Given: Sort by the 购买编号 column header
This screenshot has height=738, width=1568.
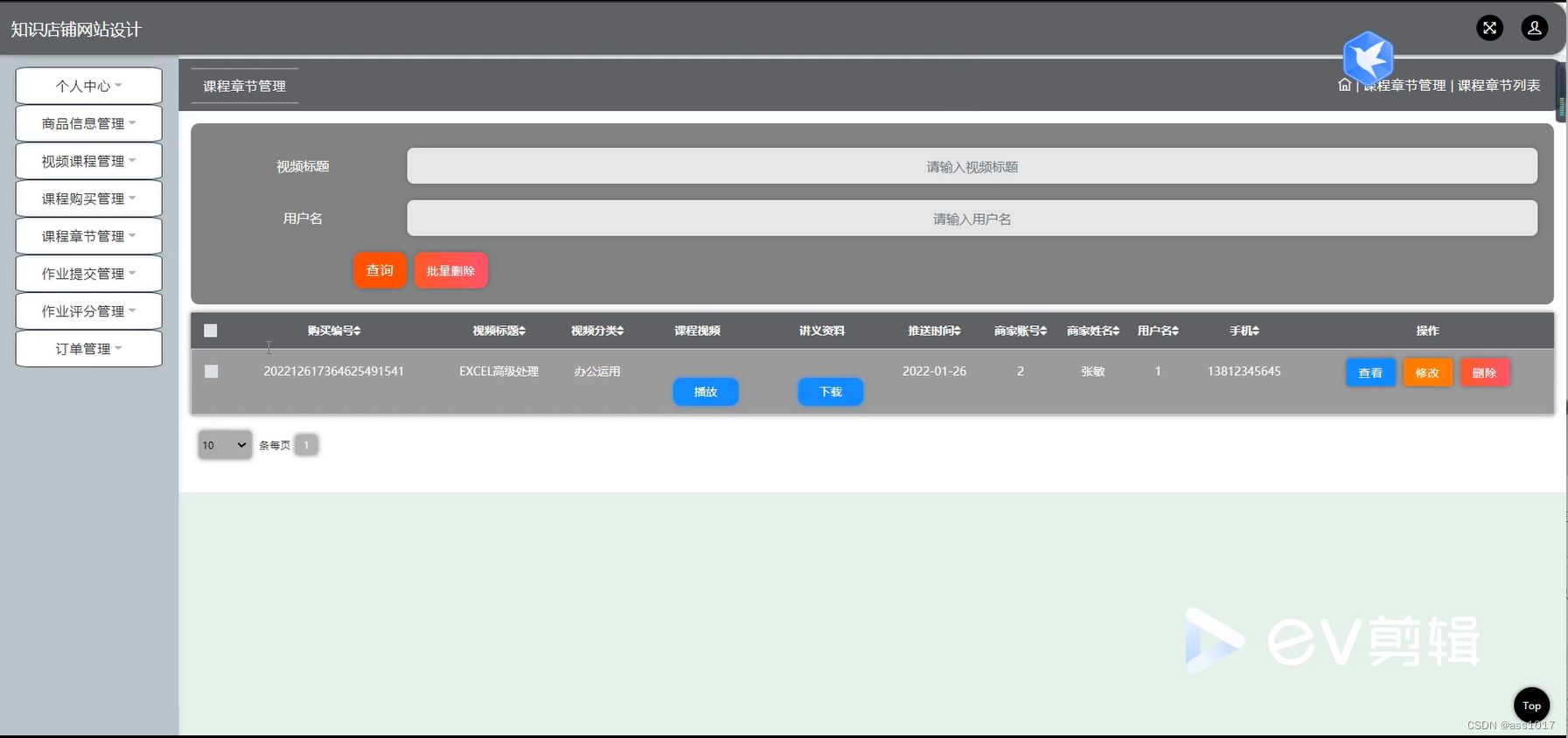Looking at the screenshot, I should click(334, 331).
